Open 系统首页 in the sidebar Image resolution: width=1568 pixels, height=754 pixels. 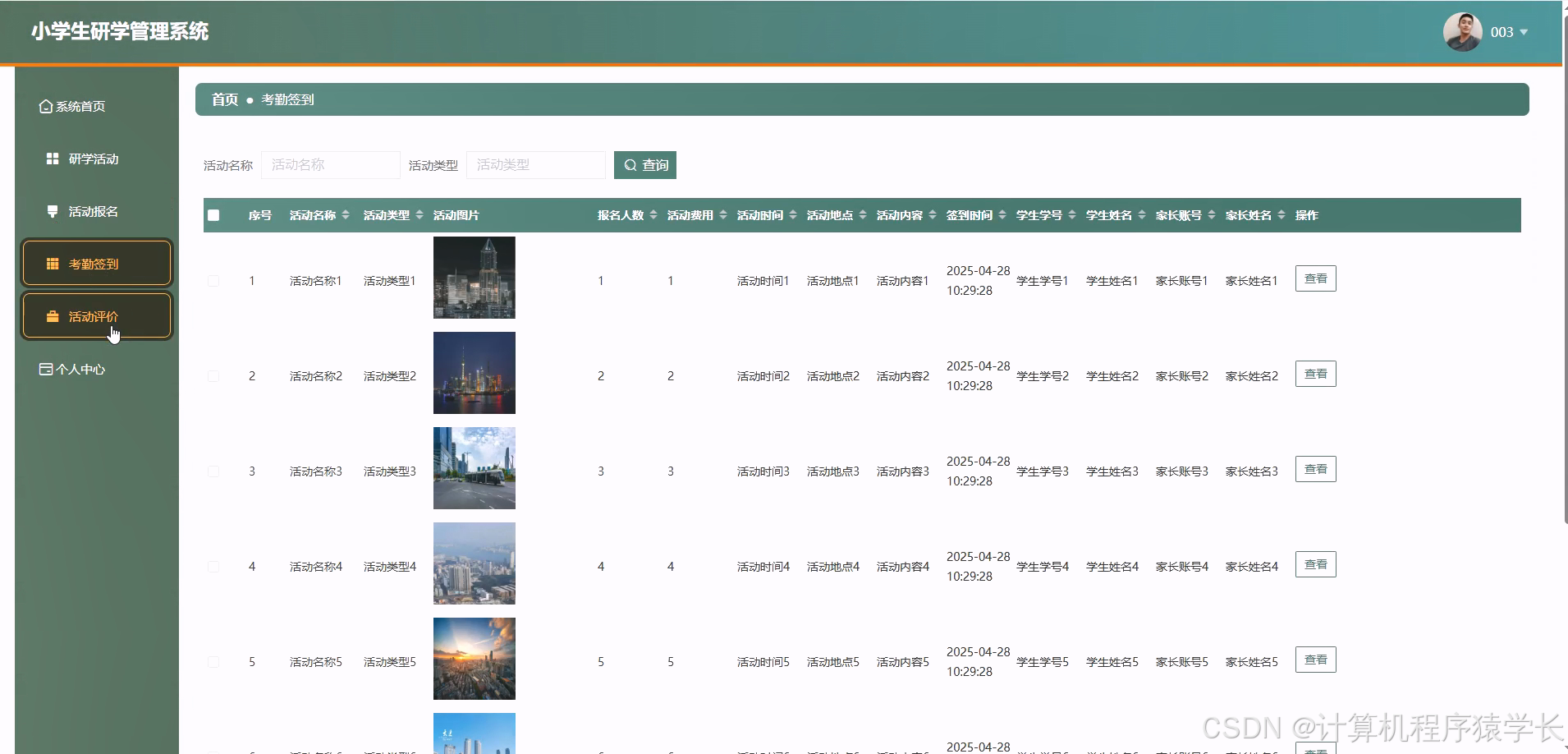(97, 107)
